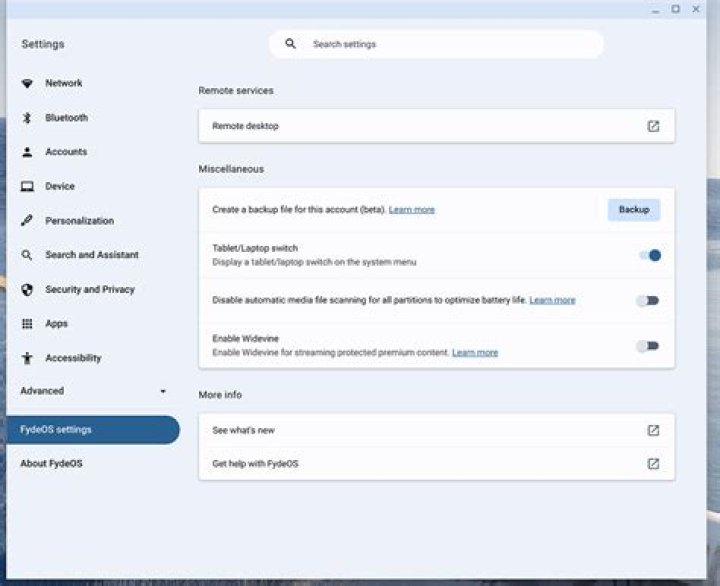Click the Backup button
Viewport: 720px width, 586px height.
[x=634, y=209]
